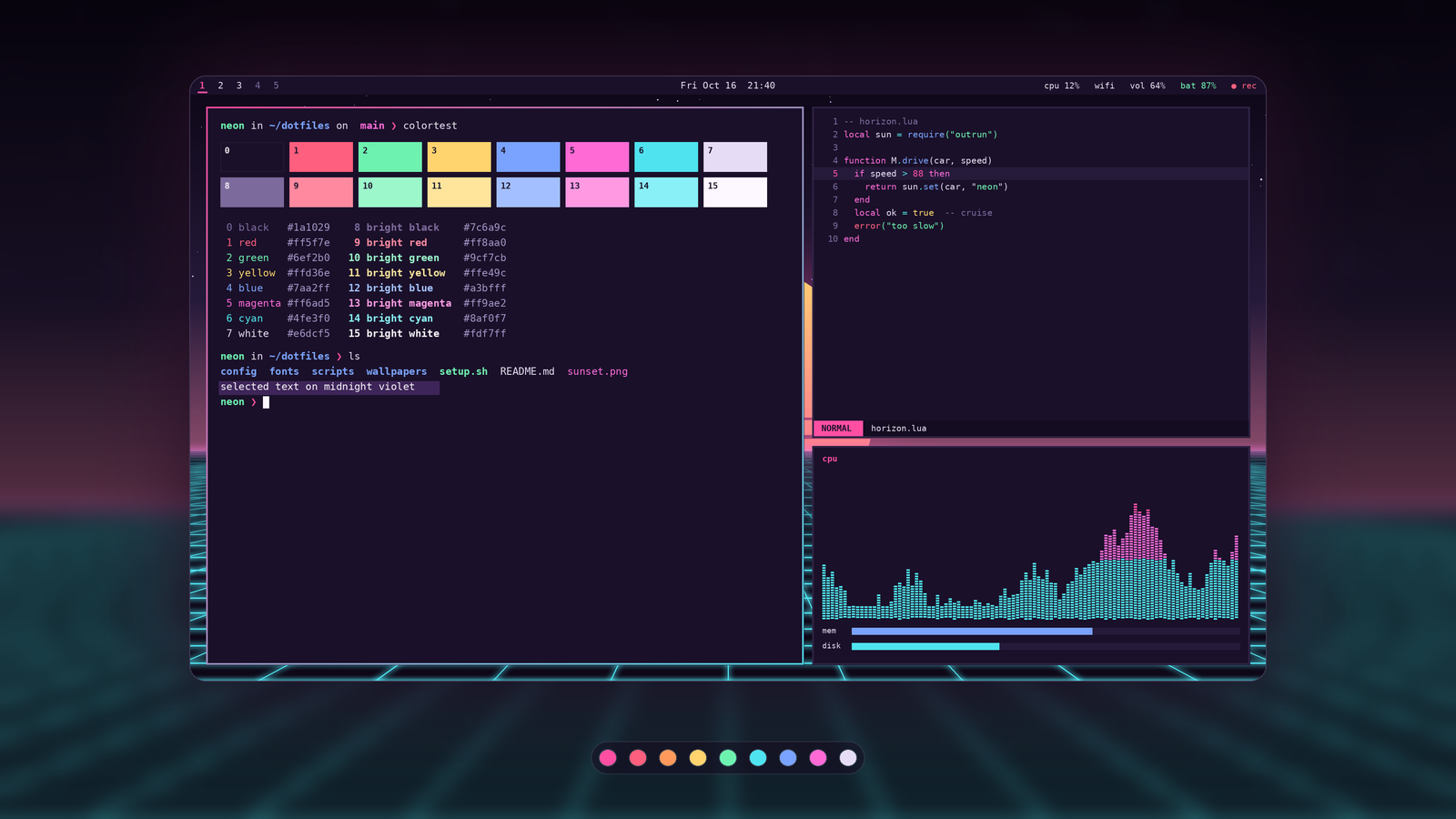The height and width of the screenshot is (819, 1456).
Task: Click the hex value '#ff5f7e' for red
Action: pos(308,243)
